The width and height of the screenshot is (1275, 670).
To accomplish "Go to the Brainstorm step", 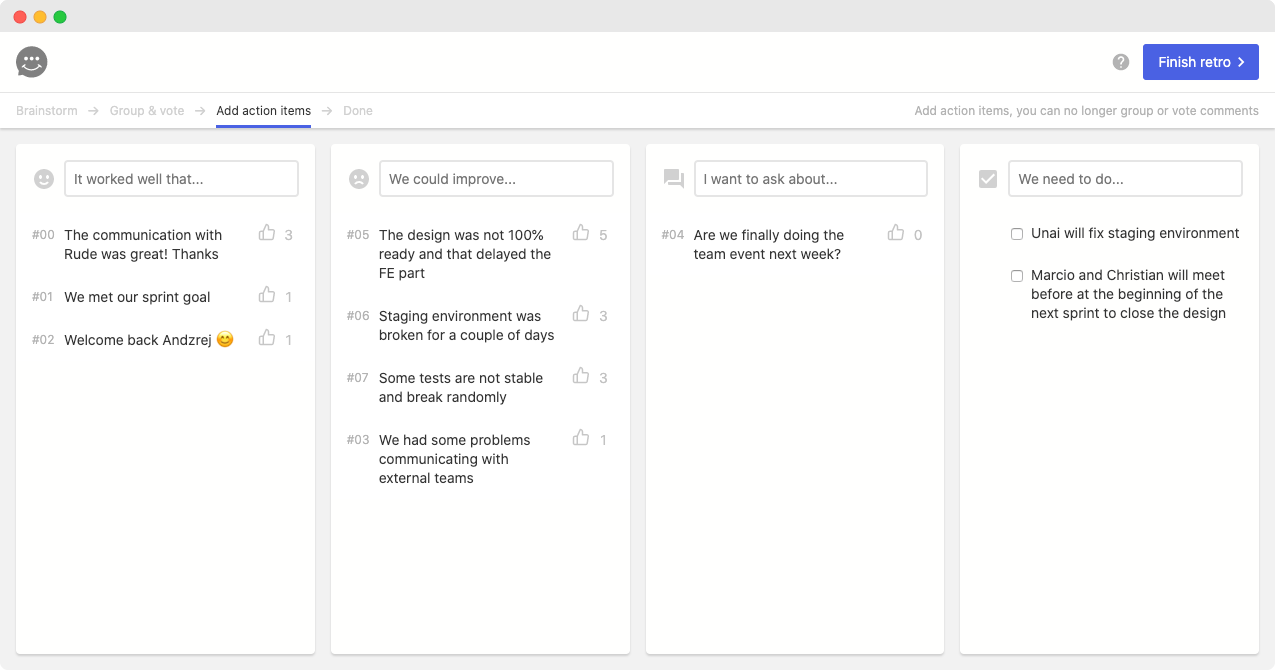I will [x=47, y=111].
